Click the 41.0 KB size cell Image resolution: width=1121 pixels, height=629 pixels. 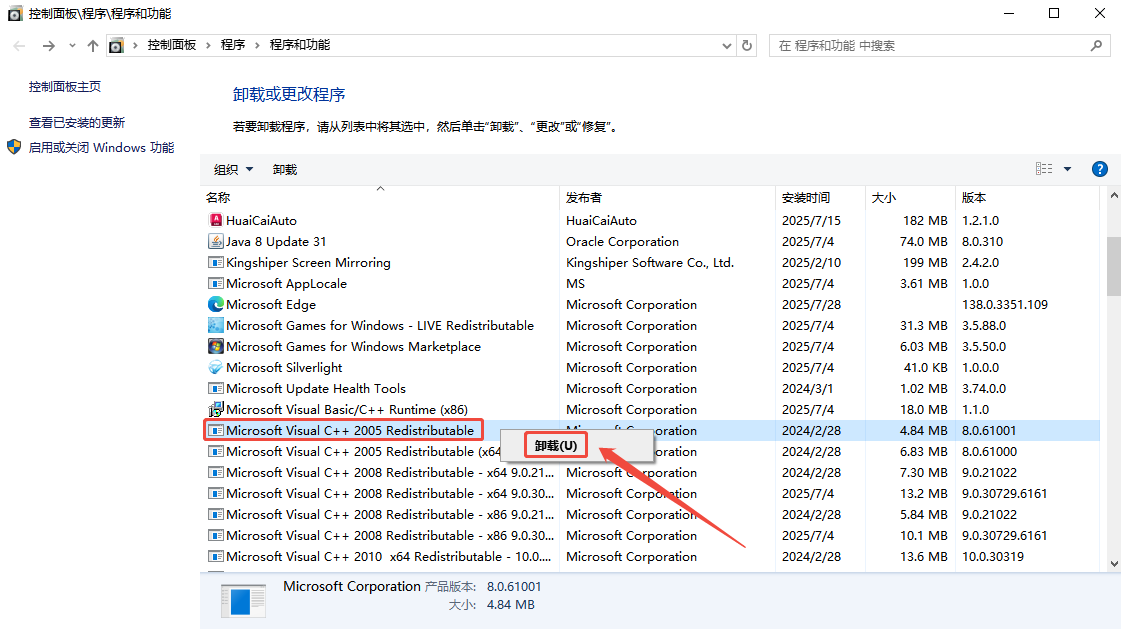pos(925,367)
